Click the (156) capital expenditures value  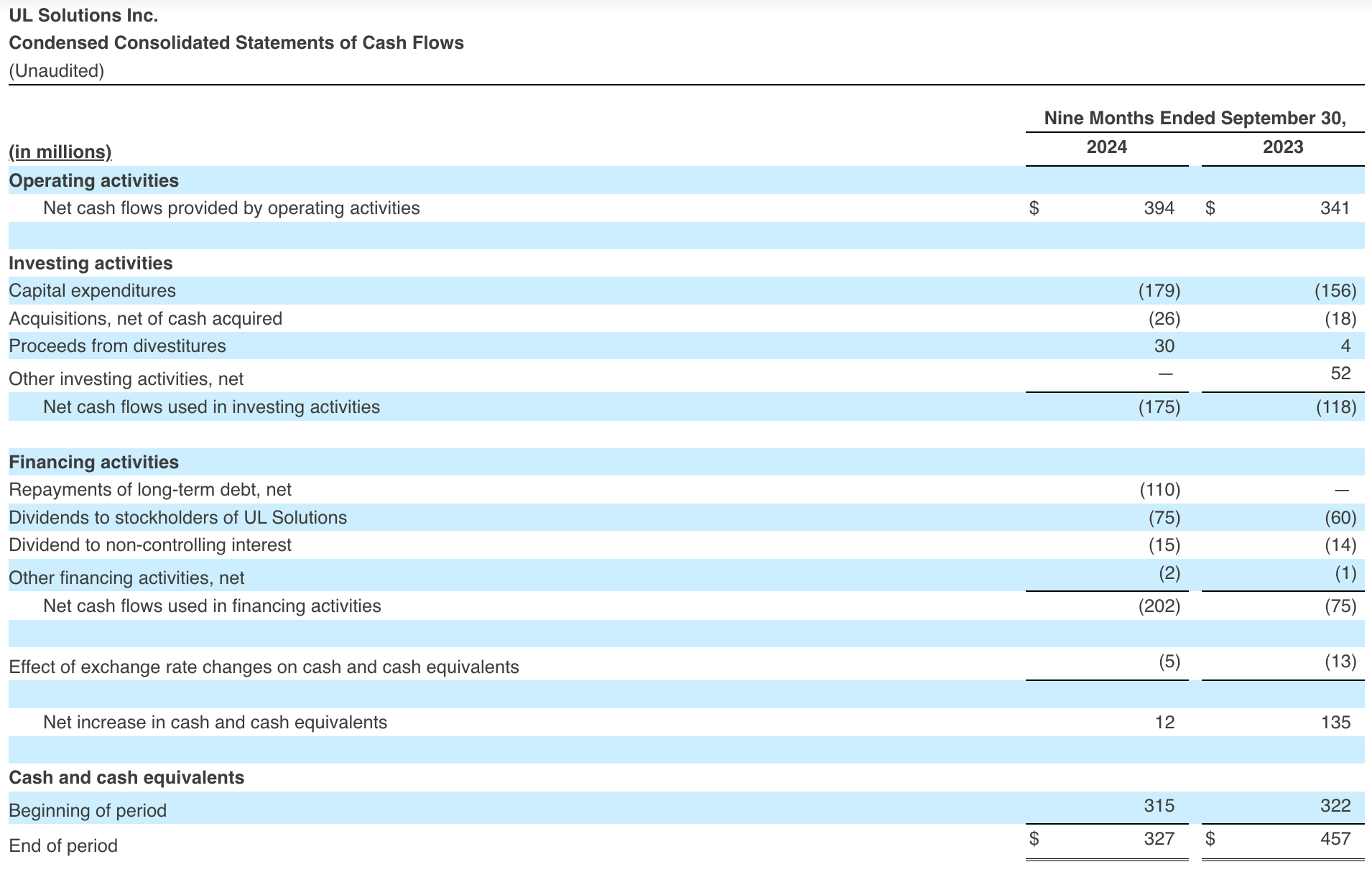(x=1336, y=291)
